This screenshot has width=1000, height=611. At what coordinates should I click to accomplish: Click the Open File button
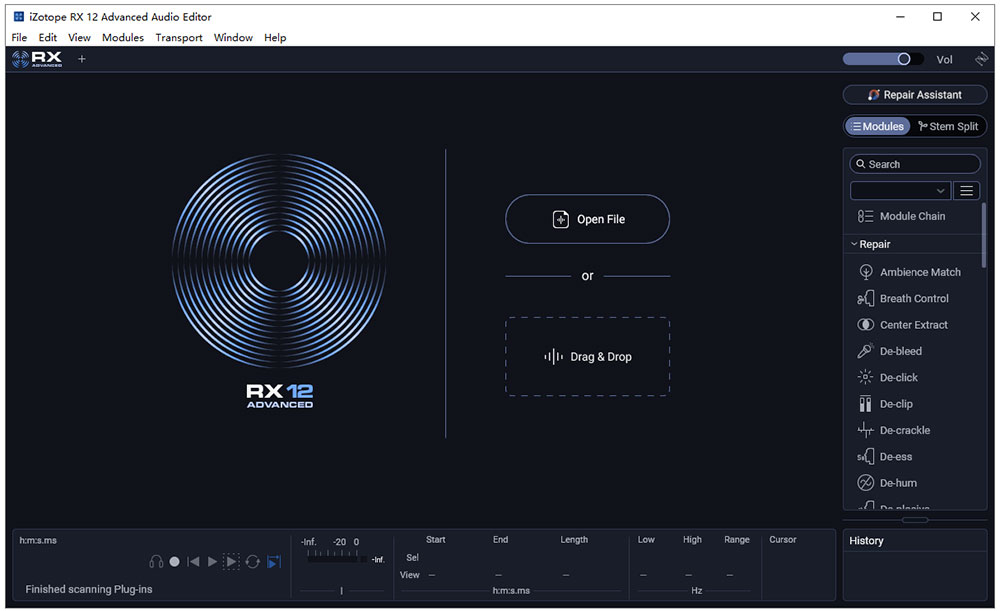[587, 219]
